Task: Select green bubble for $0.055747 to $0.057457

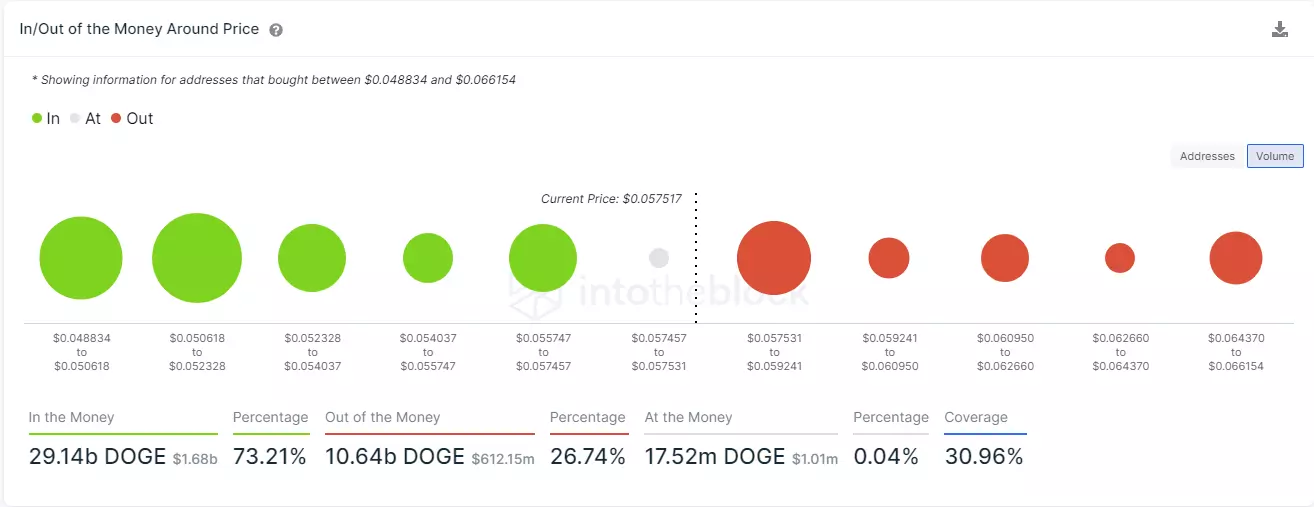Action: (x=543, y=258)
